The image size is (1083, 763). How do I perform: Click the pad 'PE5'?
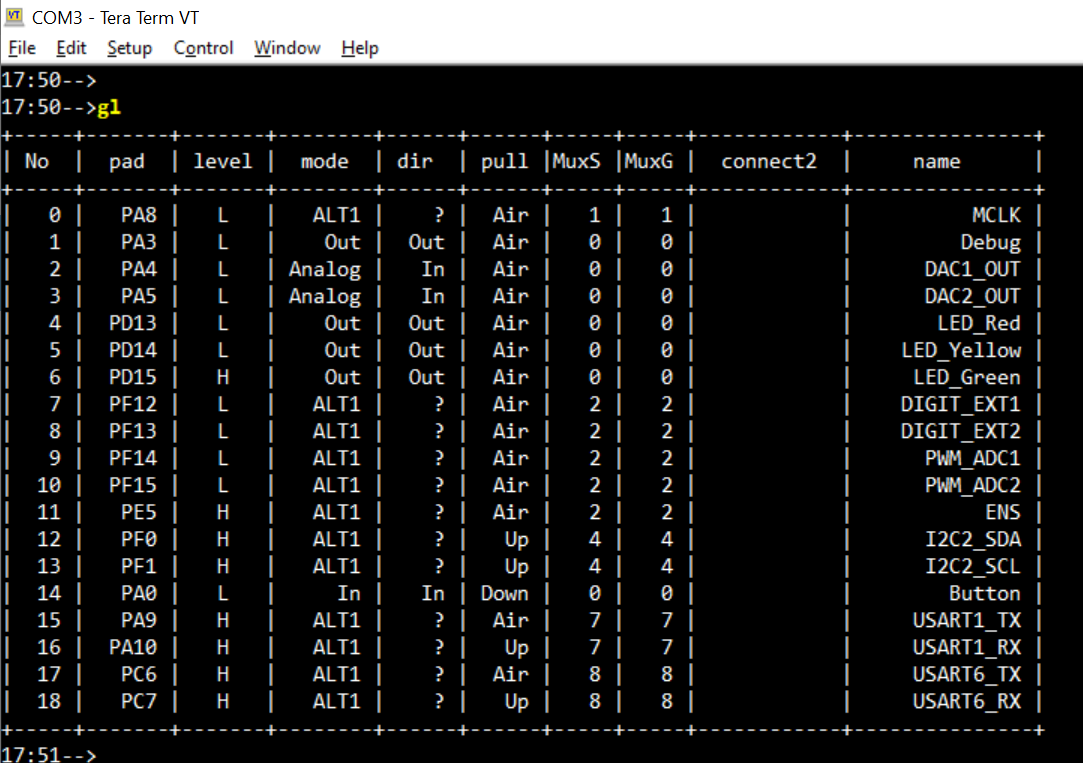pos(139,512)
